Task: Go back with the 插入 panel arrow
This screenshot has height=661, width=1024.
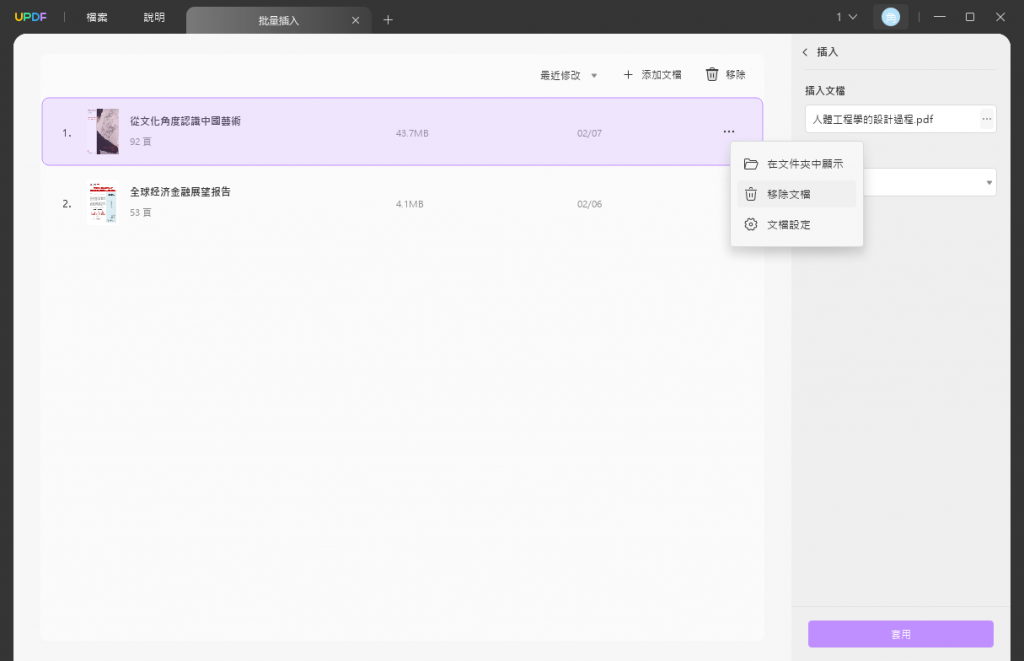Action: [x=805, y=52]
